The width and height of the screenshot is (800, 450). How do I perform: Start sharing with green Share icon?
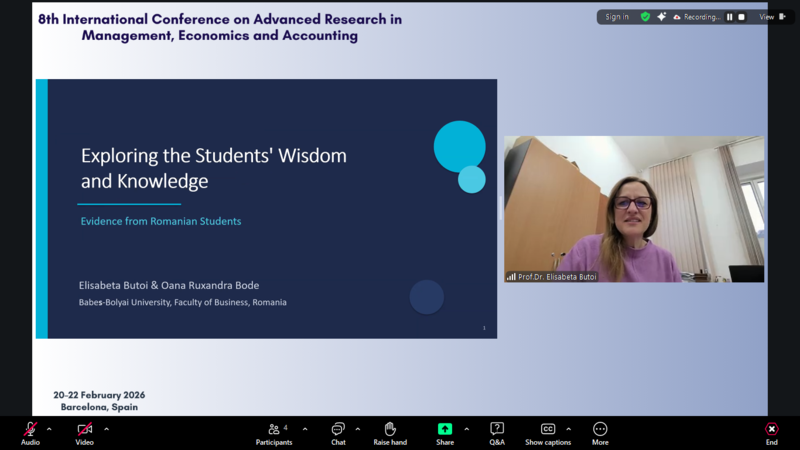pos(444,431)
